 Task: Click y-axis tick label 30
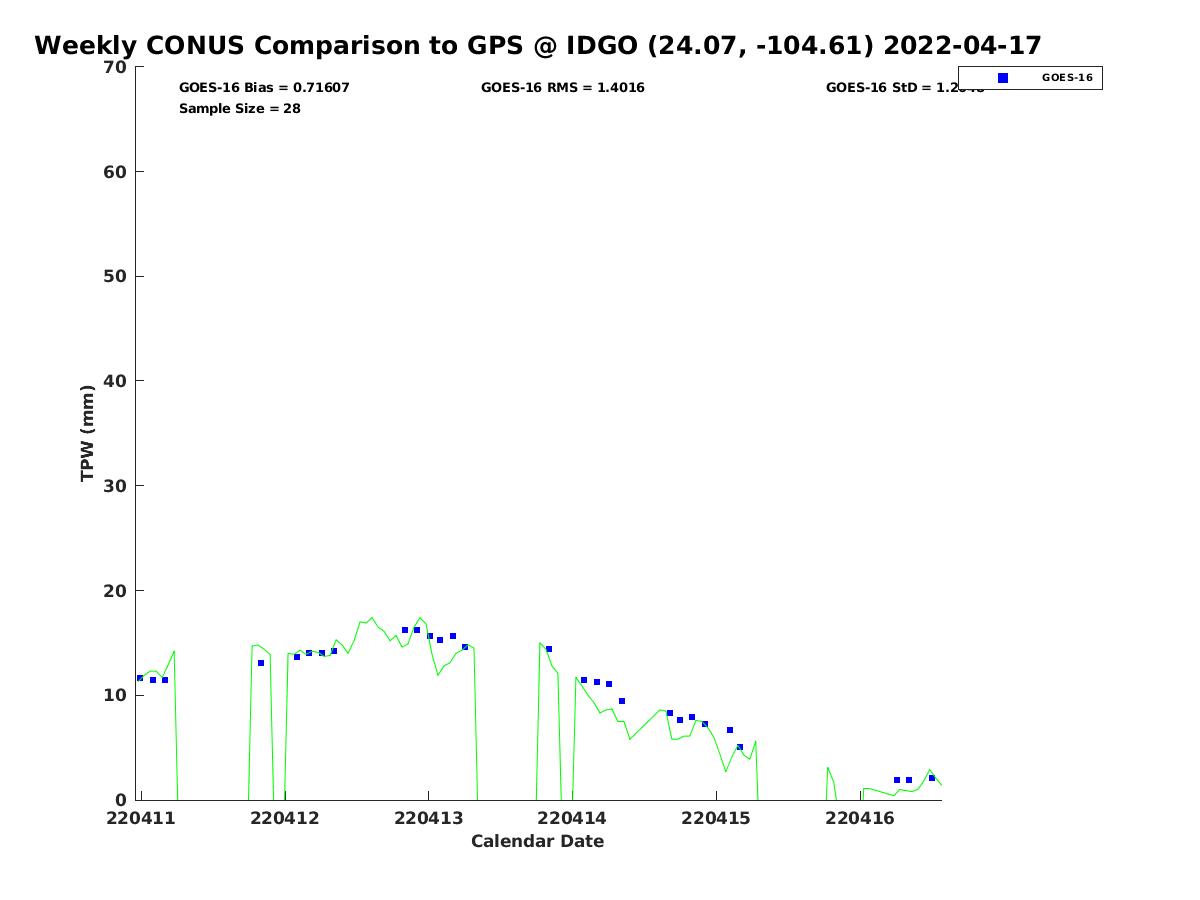point(116,486)
